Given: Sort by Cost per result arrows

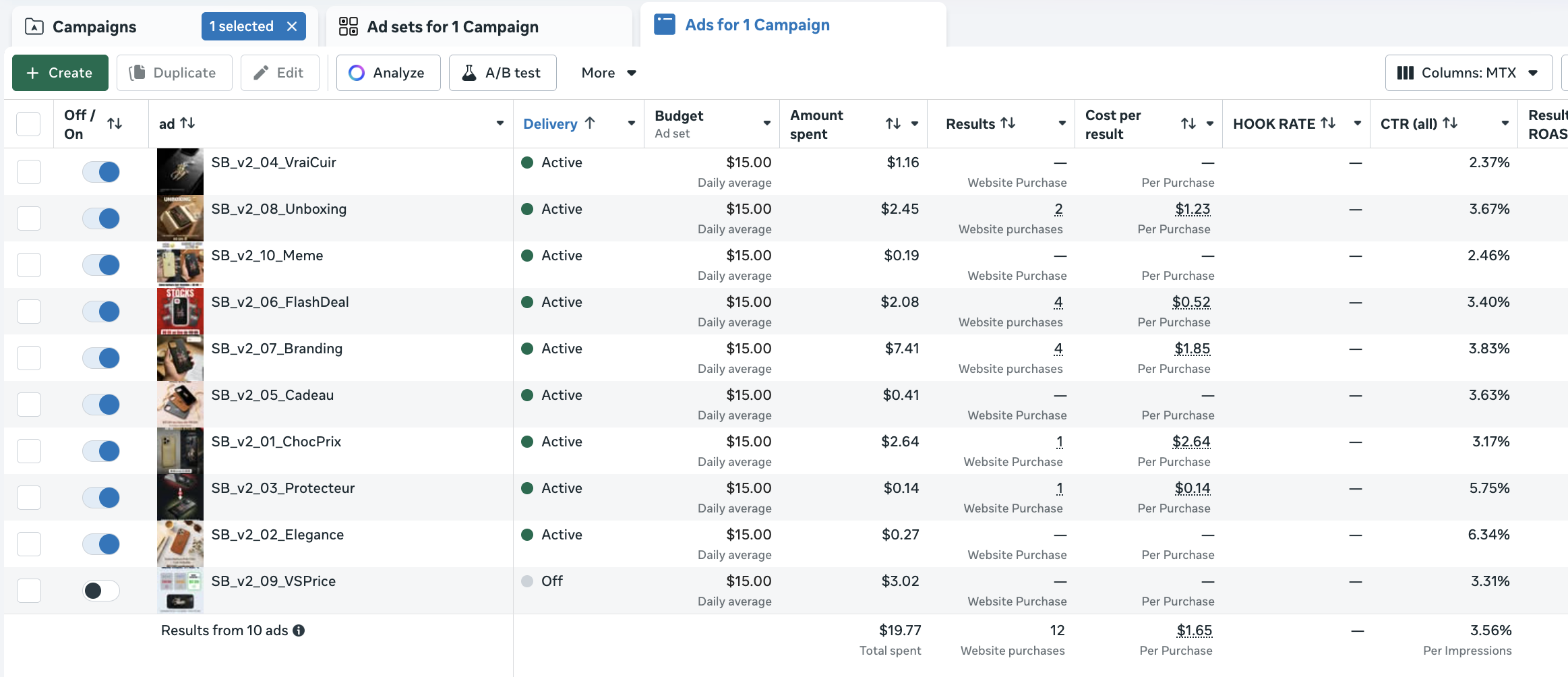Looking at the screenshot, I should (1188, 123).
